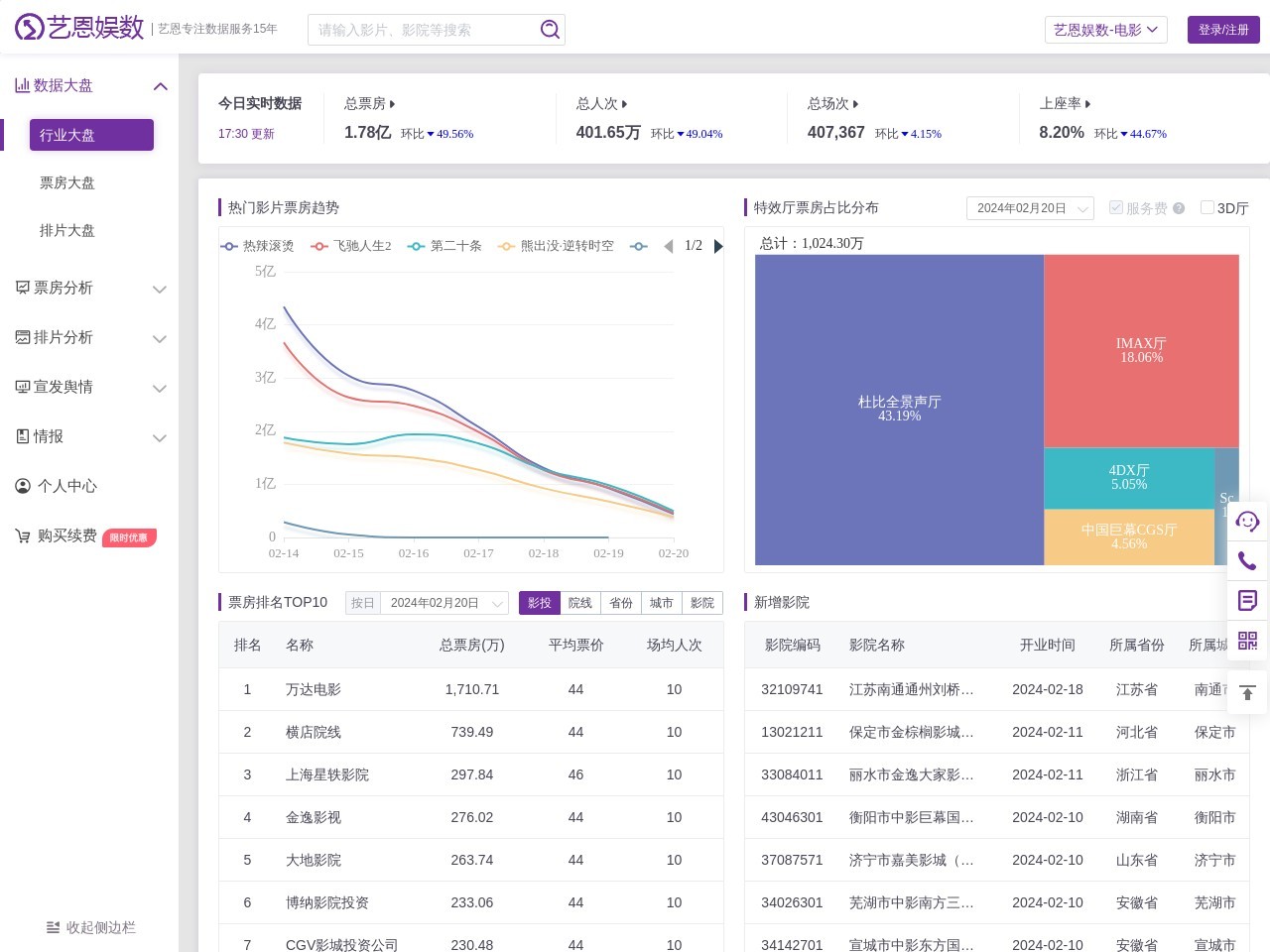This screenshot has height=952, width=1270.
Task: Open the feedback note icon
Action: (1247, 600)
